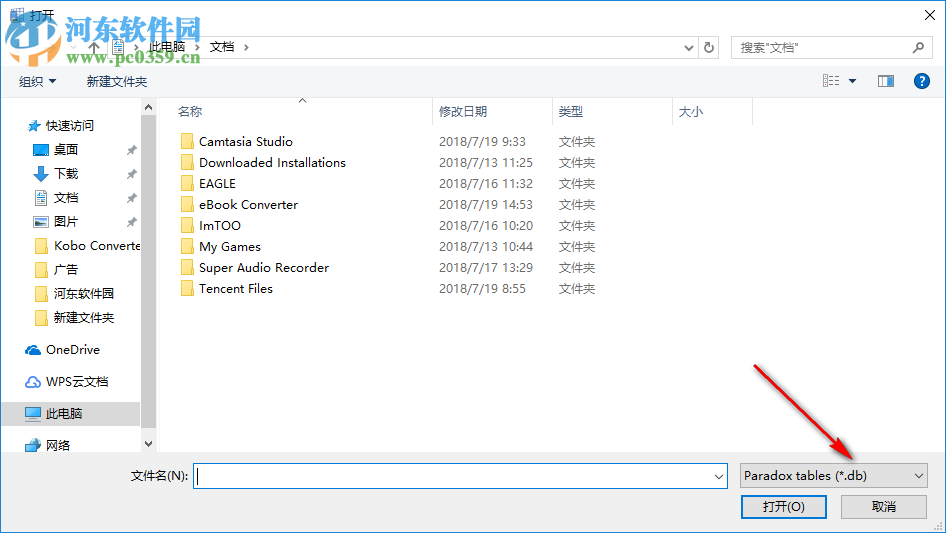Expand the address bar history dropdown
This screenshot has height=533, width=946.
688,47
